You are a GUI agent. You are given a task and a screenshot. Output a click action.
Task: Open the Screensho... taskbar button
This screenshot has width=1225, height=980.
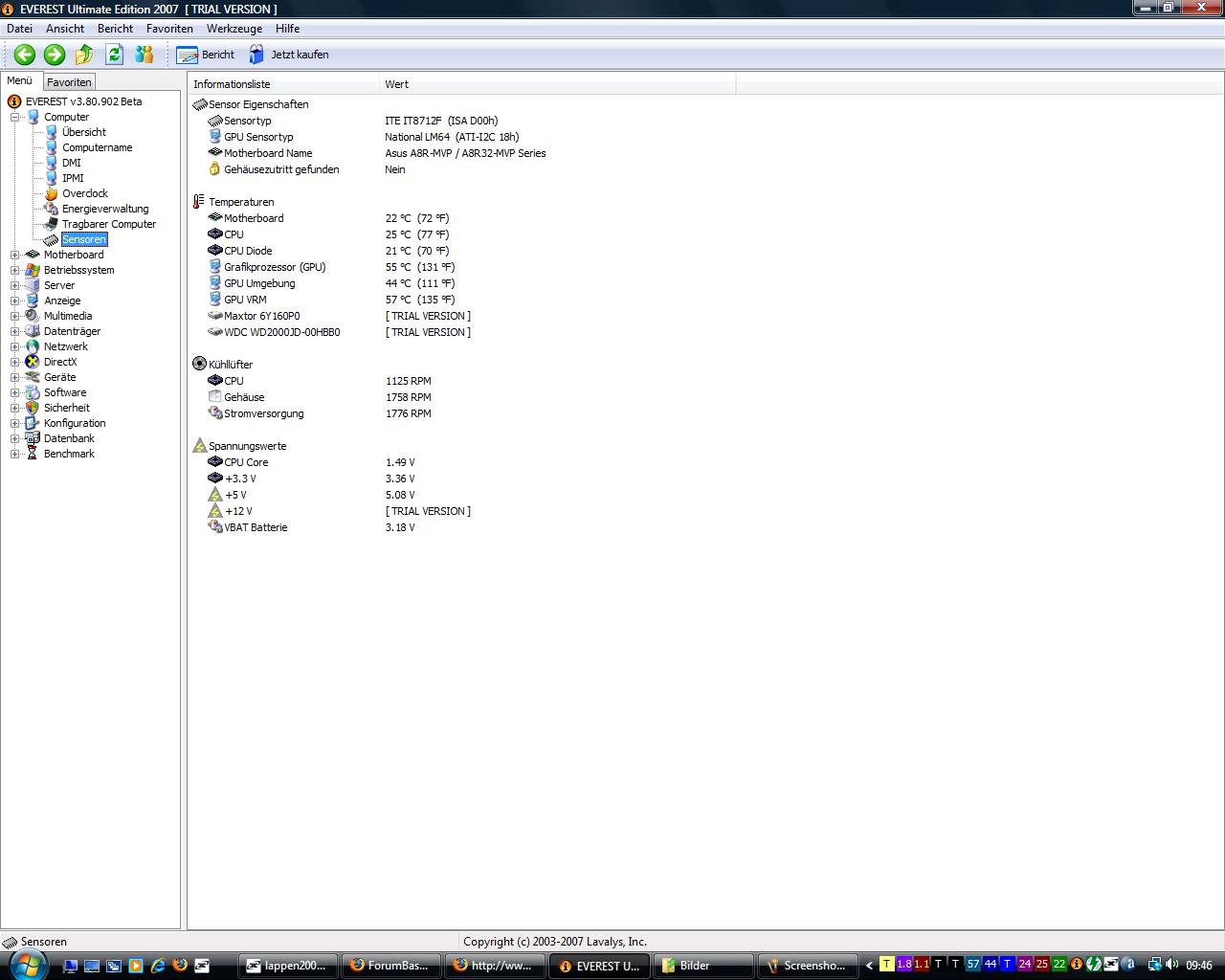pyautogui.click(x=809, y=966)
